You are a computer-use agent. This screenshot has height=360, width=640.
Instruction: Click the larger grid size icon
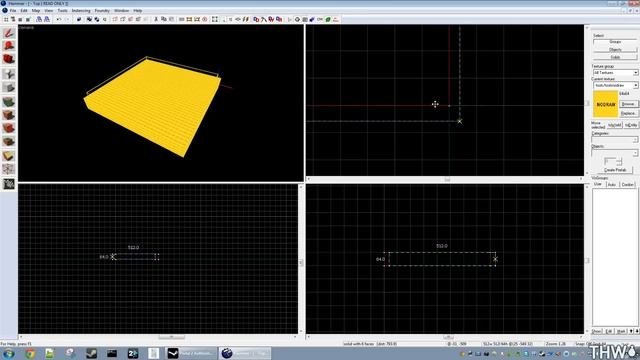coord(28,19)
